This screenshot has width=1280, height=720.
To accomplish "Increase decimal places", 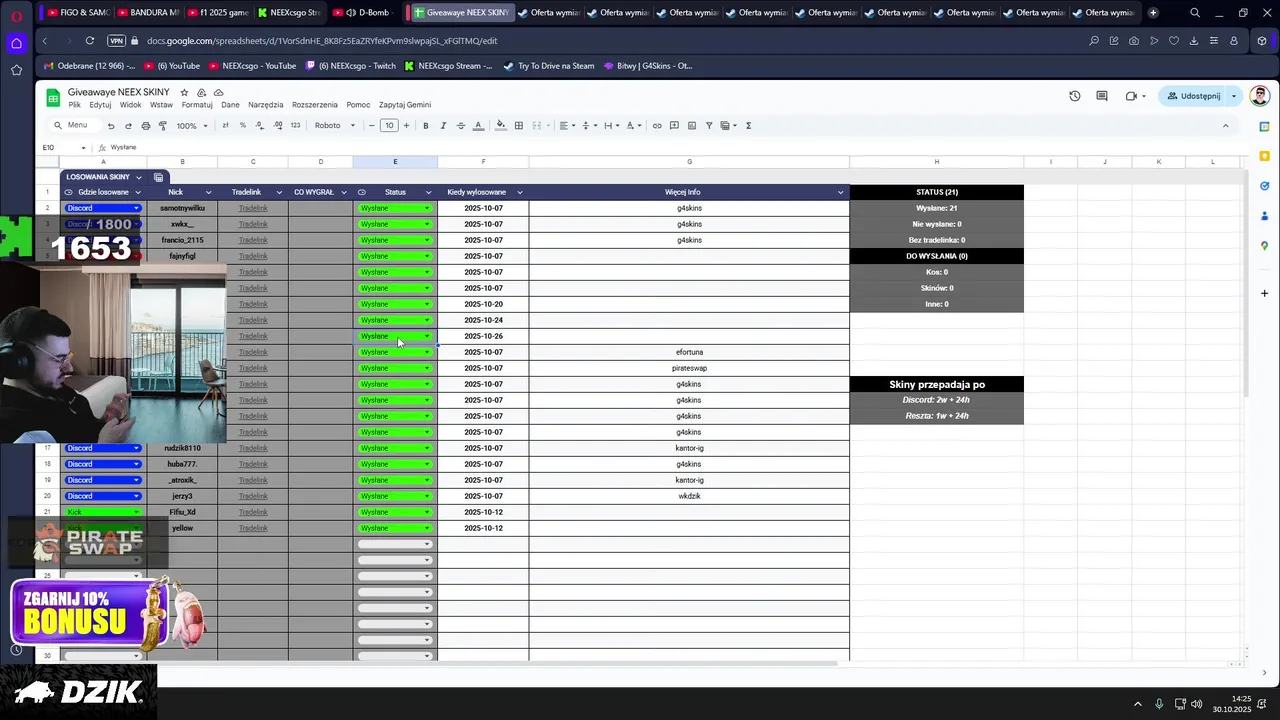I will point(277,126).
